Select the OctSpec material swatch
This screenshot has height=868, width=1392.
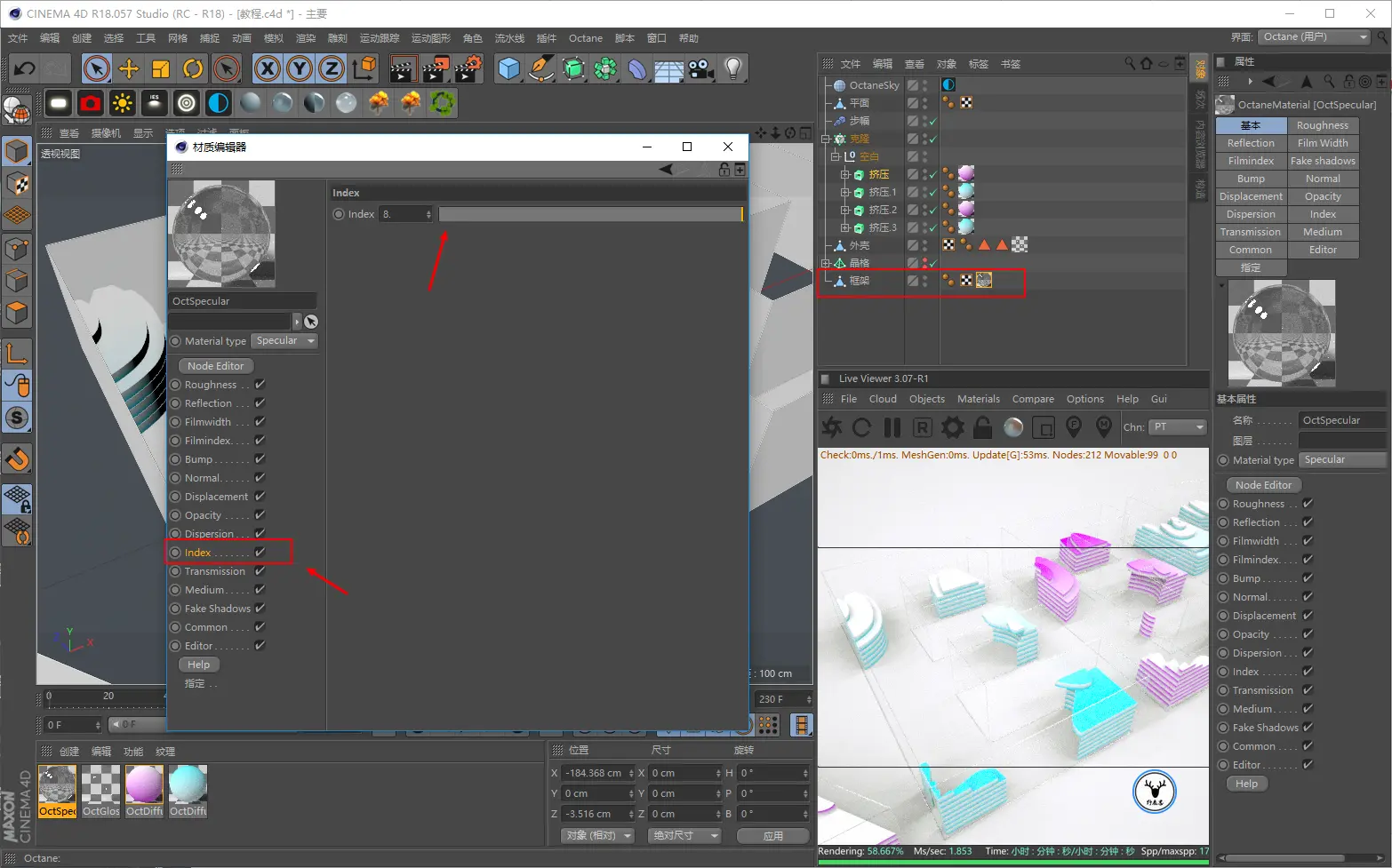(58, 791)
